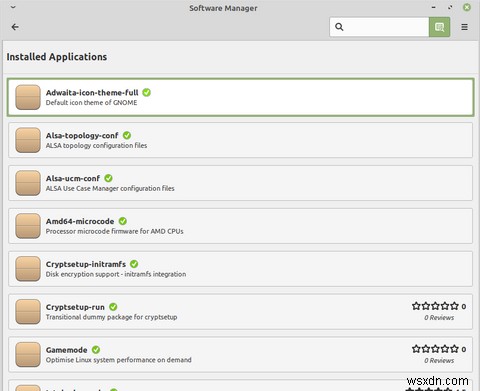The height and width of the screenshot is (391, 480).
Task: Click 'Transitional dummy package for cryptsetup' text
Action: tap(111, 317)
